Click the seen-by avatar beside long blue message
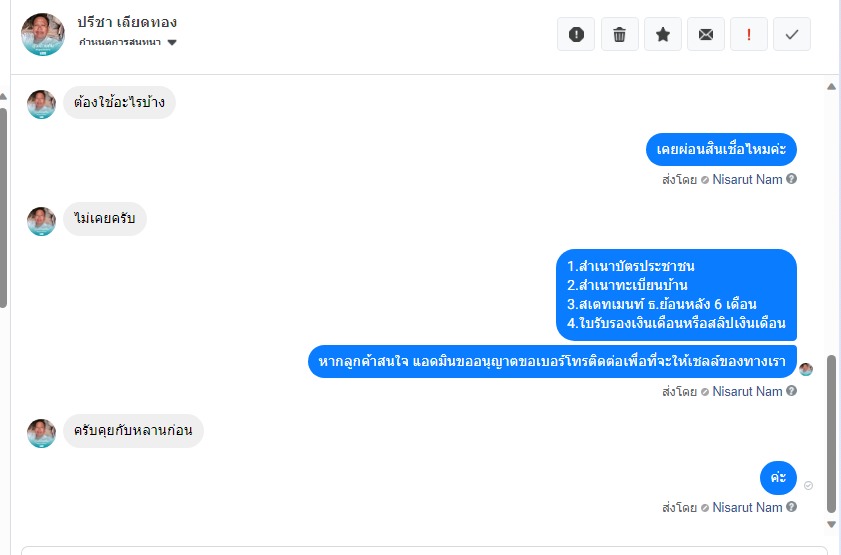Image resolution: width=841 pixels, height=555 pixels. 806,369
